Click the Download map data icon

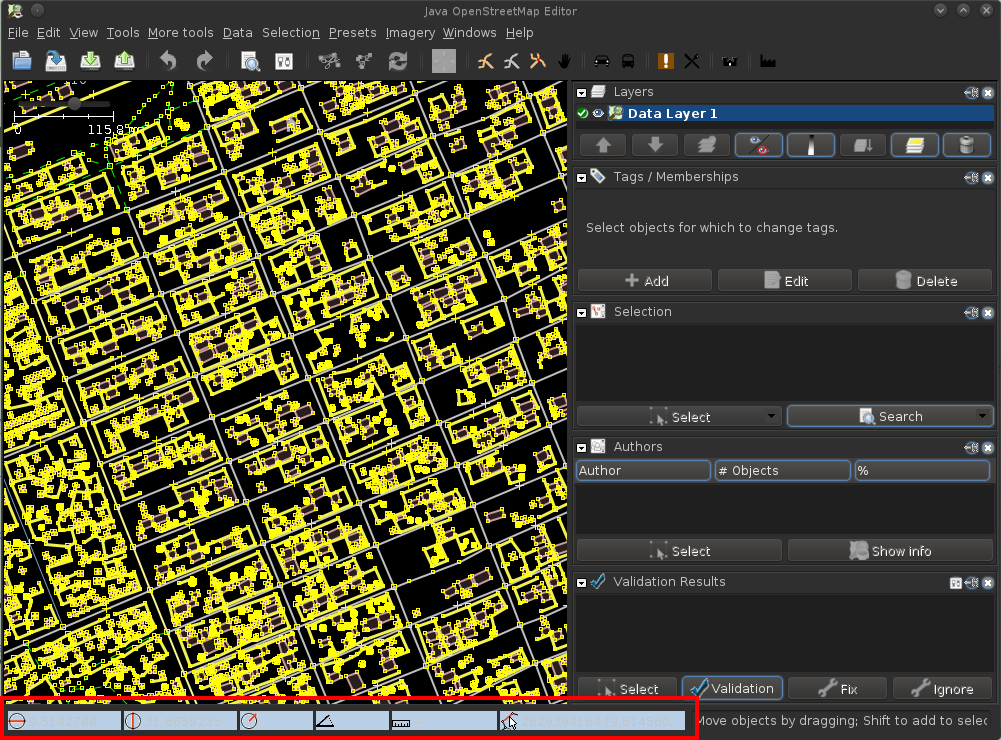[x=90, y=61]
